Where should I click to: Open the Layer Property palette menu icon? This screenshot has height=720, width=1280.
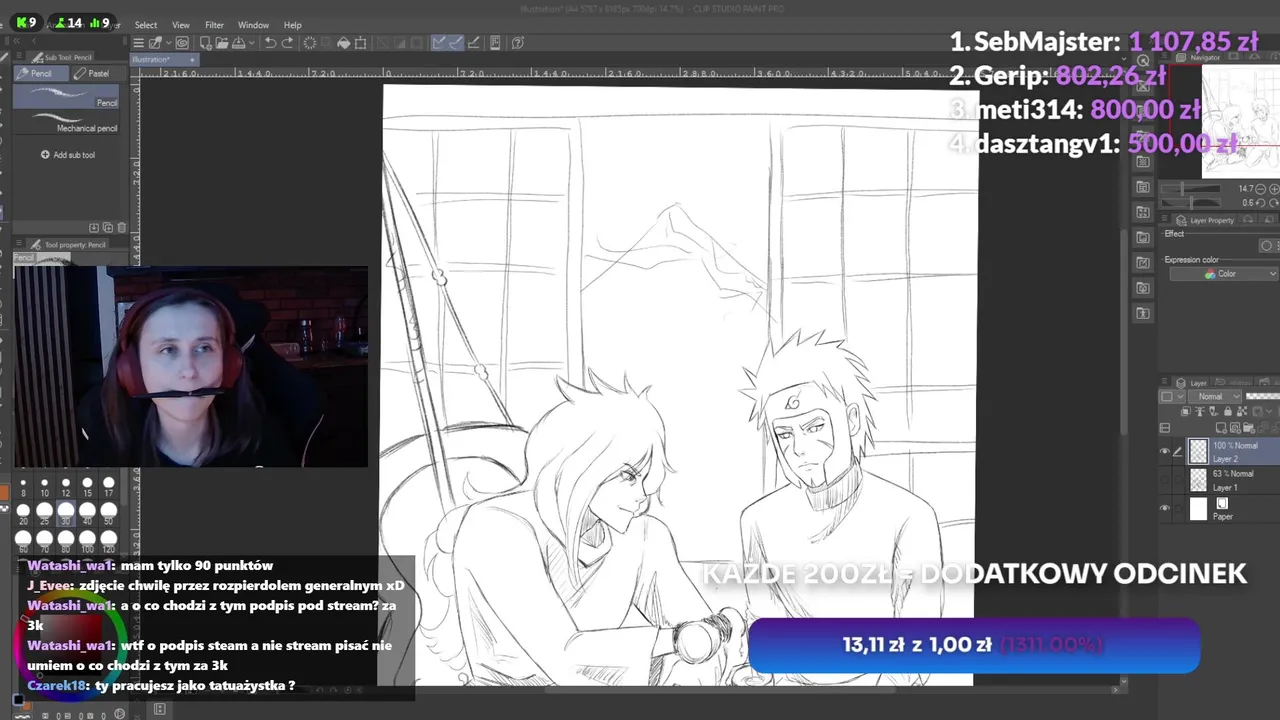point(1165,218)
